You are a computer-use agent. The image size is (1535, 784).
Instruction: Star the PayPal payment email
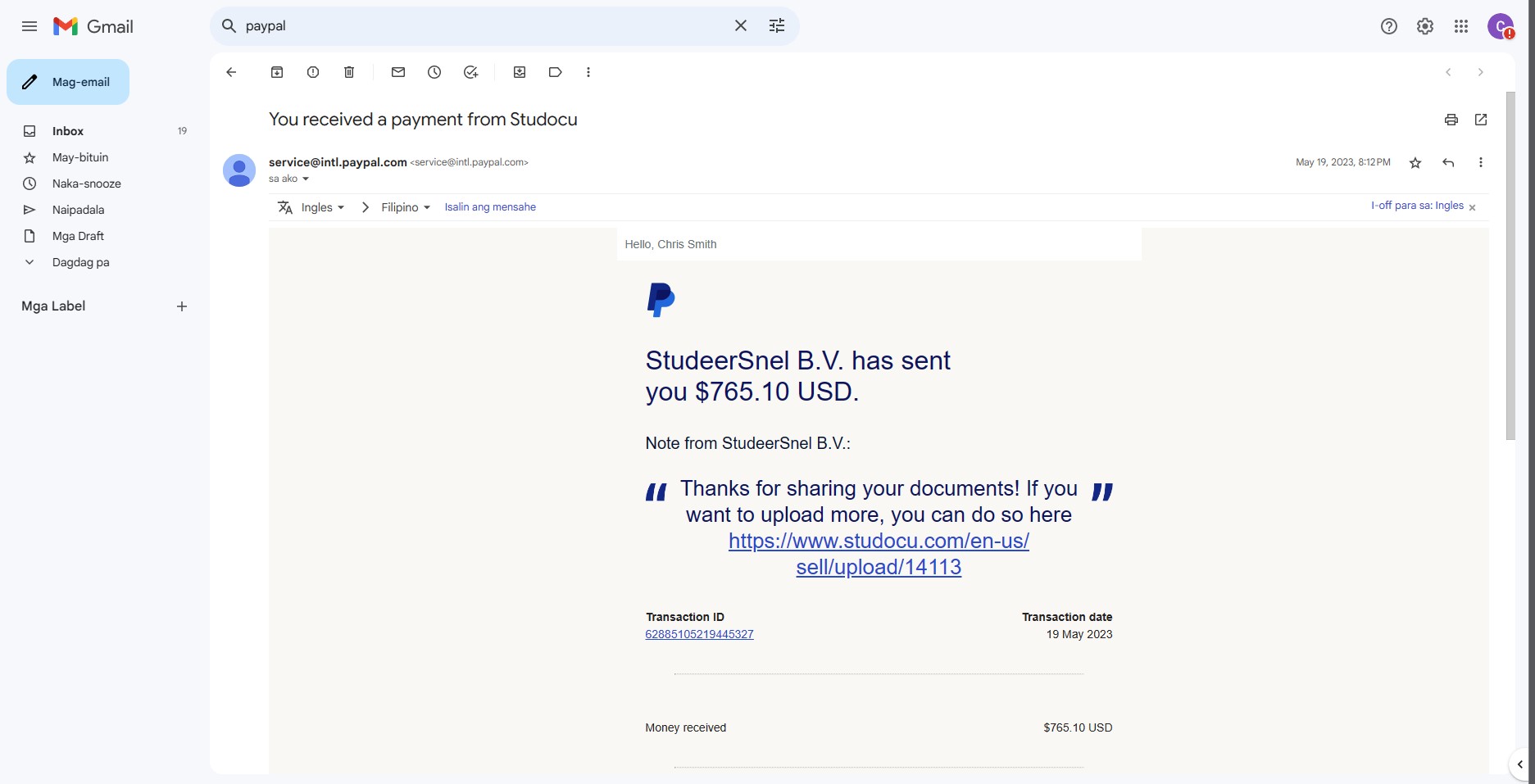point(1415,162)
